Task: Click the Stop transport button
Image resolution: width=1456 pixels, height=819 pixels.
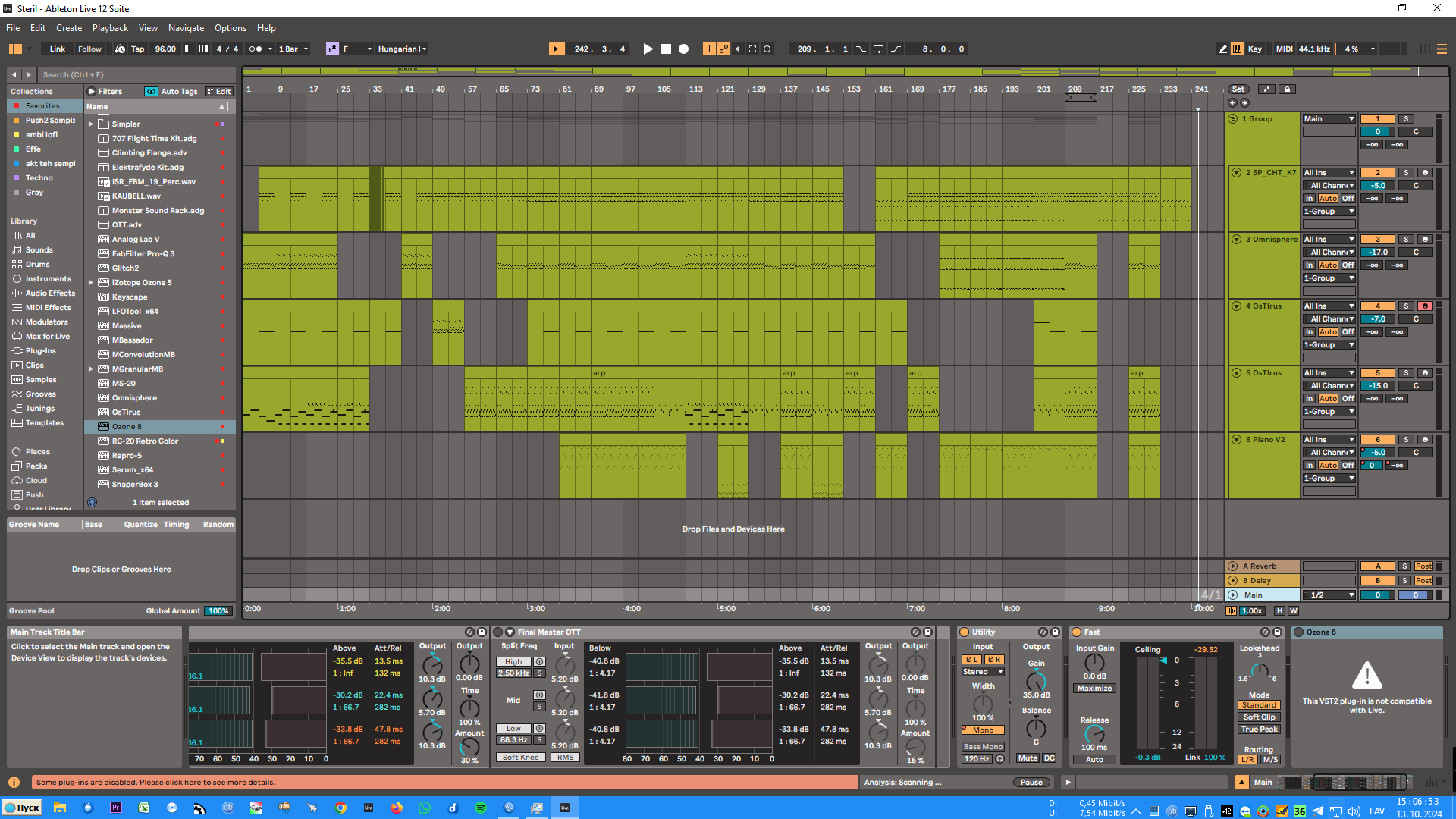Action: (666, 49)
